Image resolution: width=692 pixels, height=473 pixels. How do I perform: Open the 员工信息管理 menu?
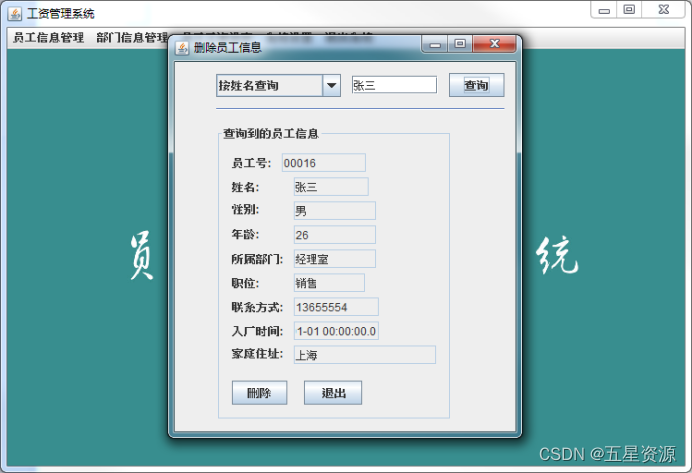(x=49, y=38)
